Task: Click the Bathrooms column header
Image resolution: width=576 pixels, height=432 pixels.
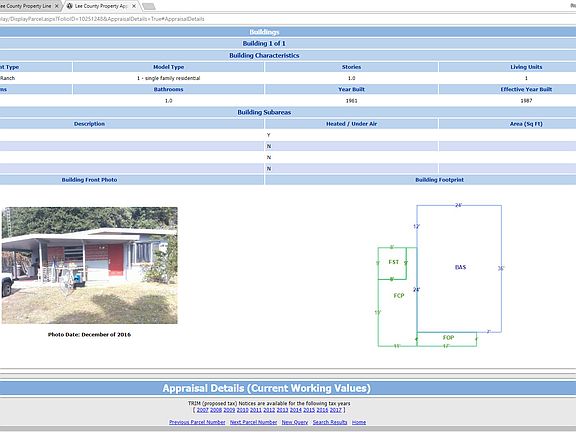Action: tap(168, 89)
